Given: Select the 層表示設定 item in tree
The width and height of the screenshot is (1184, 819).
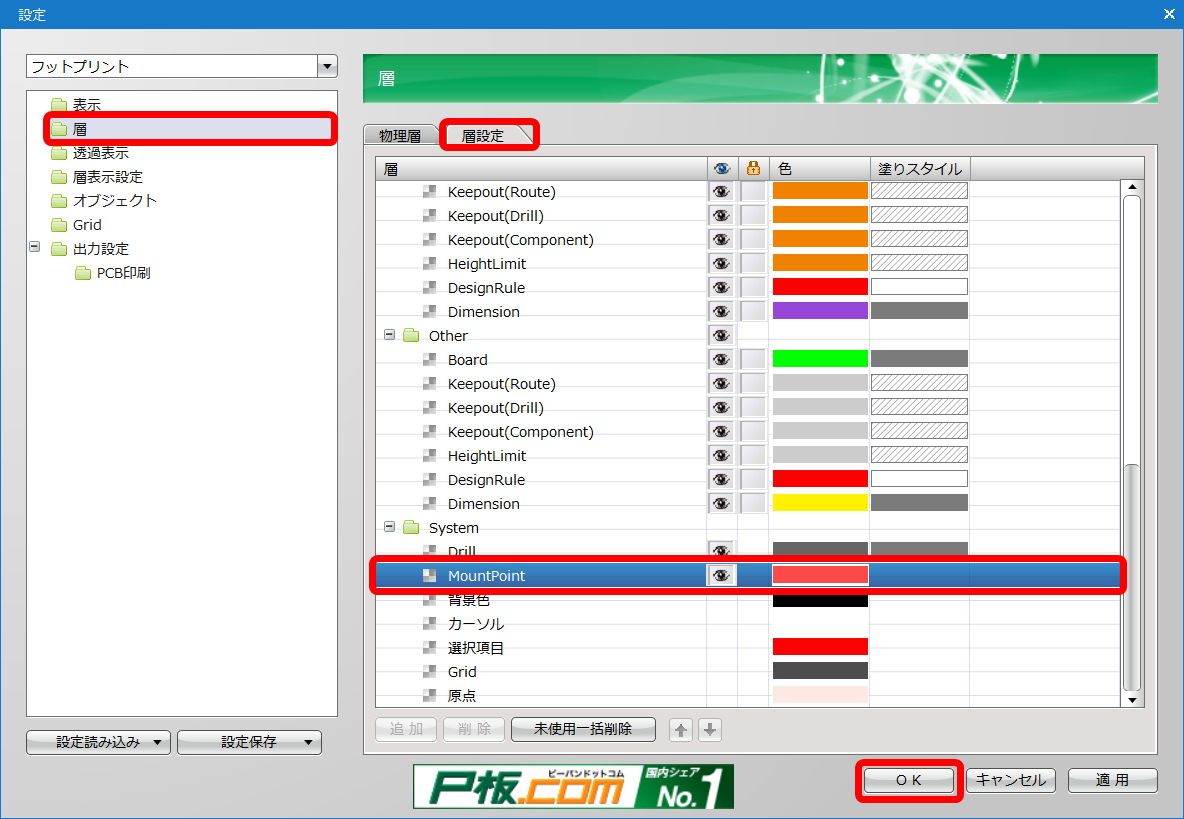Looking at the screenshot, I should (107, 177).
